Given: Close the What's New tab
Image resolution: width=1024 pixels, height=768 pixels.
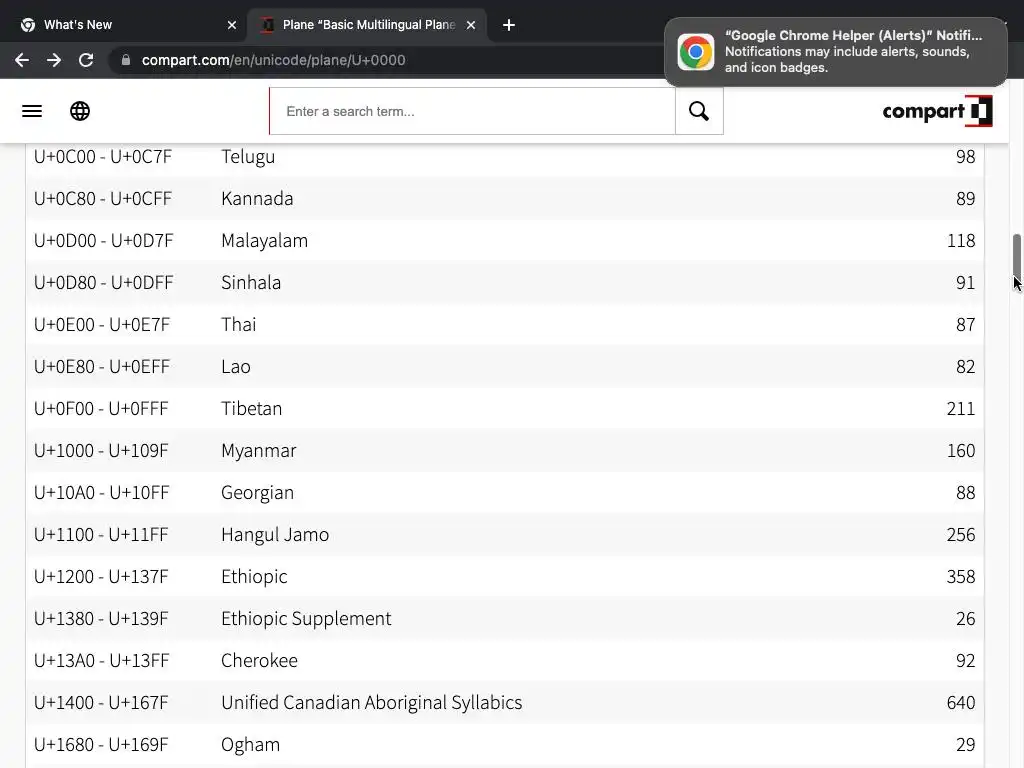Looking at the screenshot, I should (x=232, y=25).
